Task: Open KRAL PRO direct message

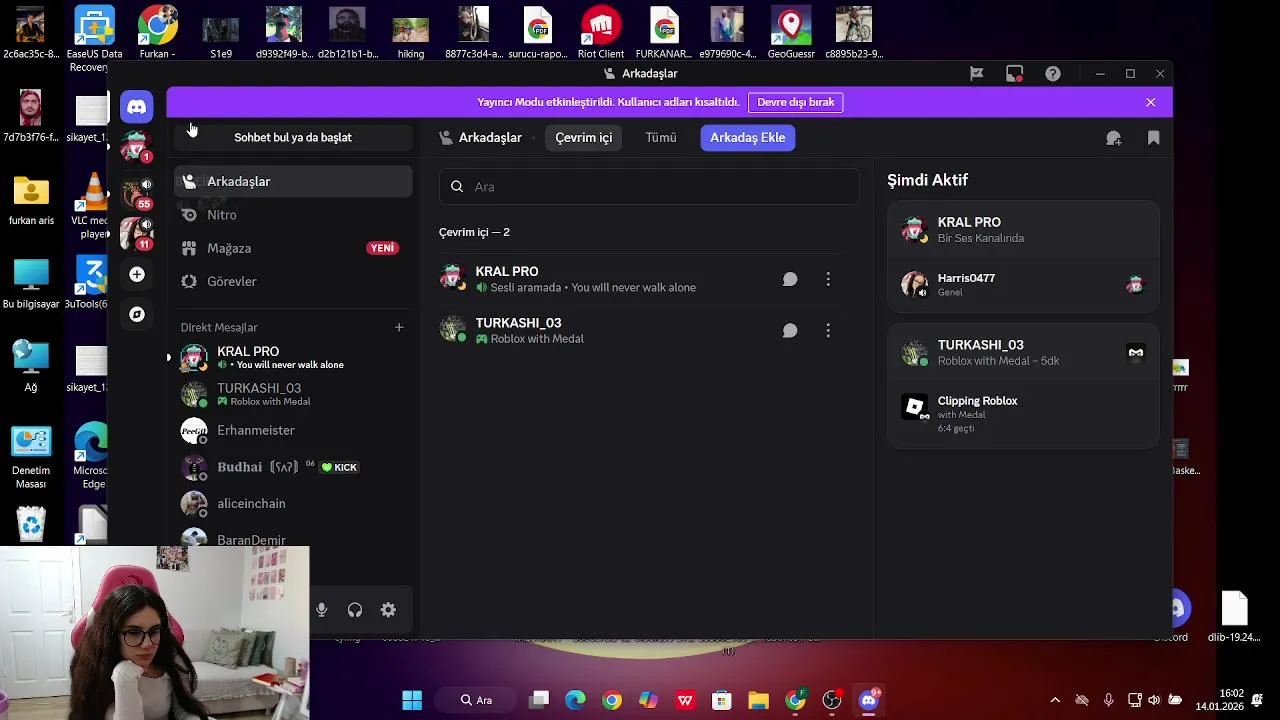Action: click(293, 357)
